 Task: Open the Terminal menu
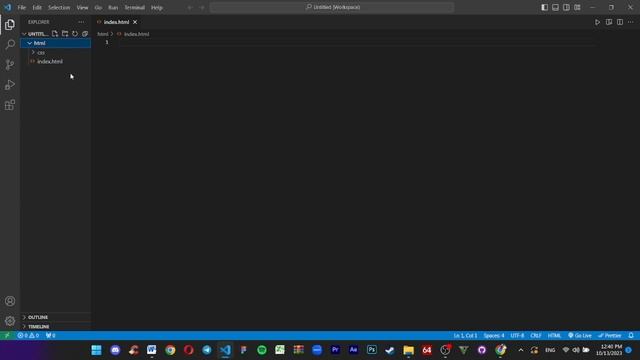(135, 7)
